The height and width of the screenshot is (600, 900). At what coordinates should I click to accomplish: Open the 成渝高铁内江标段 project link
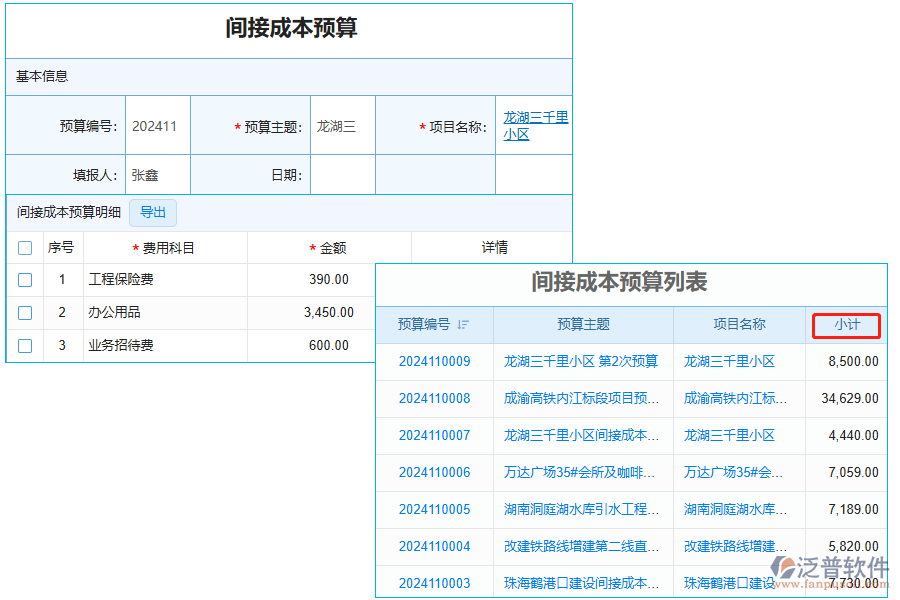[738, 398]
